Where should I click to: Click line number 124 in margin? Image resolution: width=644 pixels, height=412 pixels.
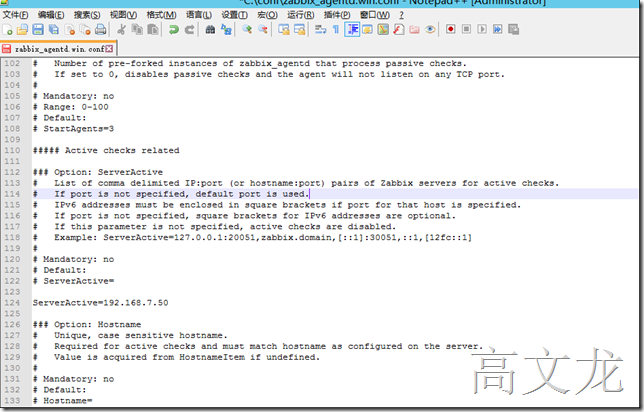12,303
